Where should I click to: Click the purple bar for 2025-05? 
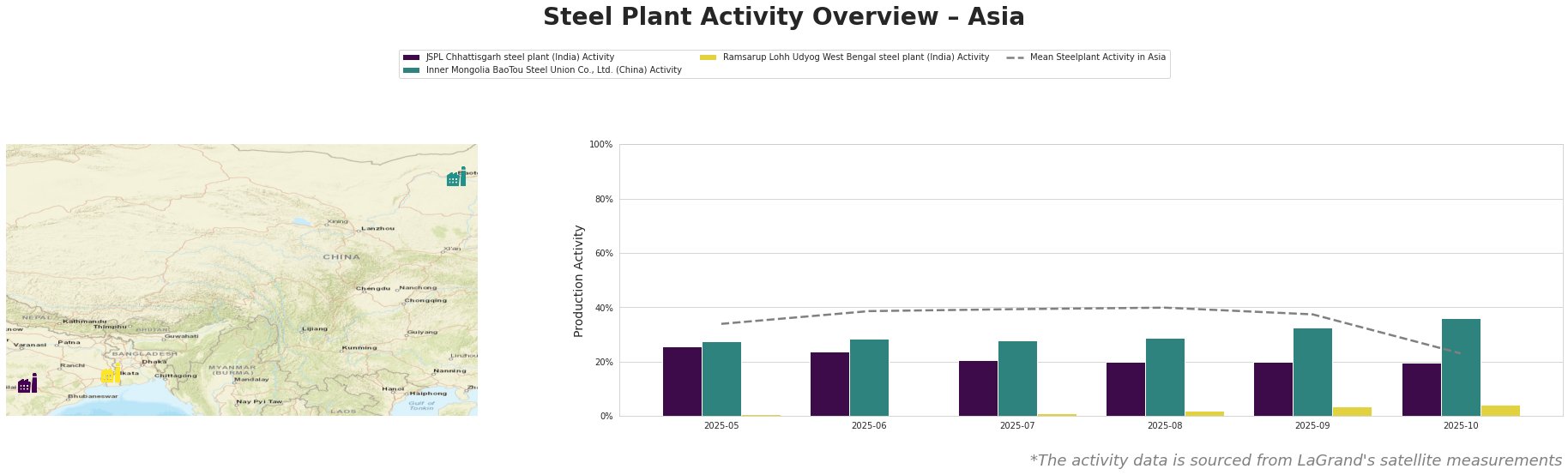(682, 382)
